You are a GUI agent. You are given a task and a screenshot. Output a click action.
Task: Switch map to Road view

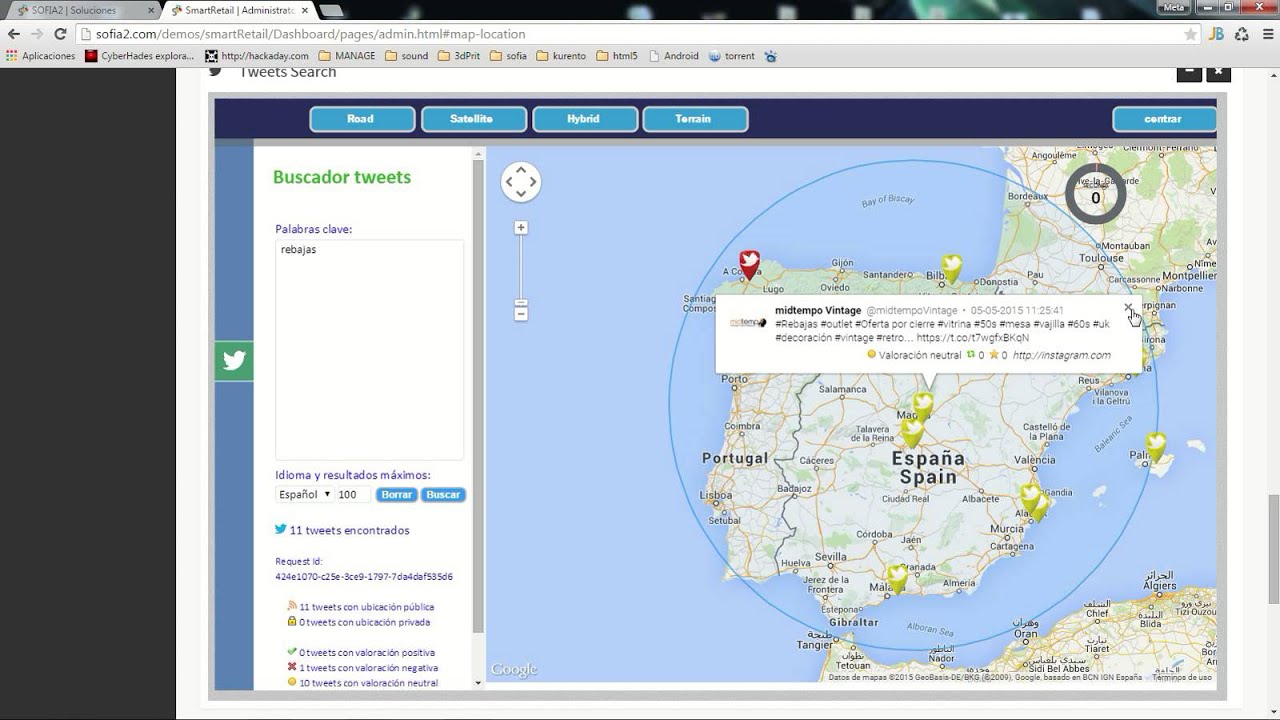click(x=361, y=119)
